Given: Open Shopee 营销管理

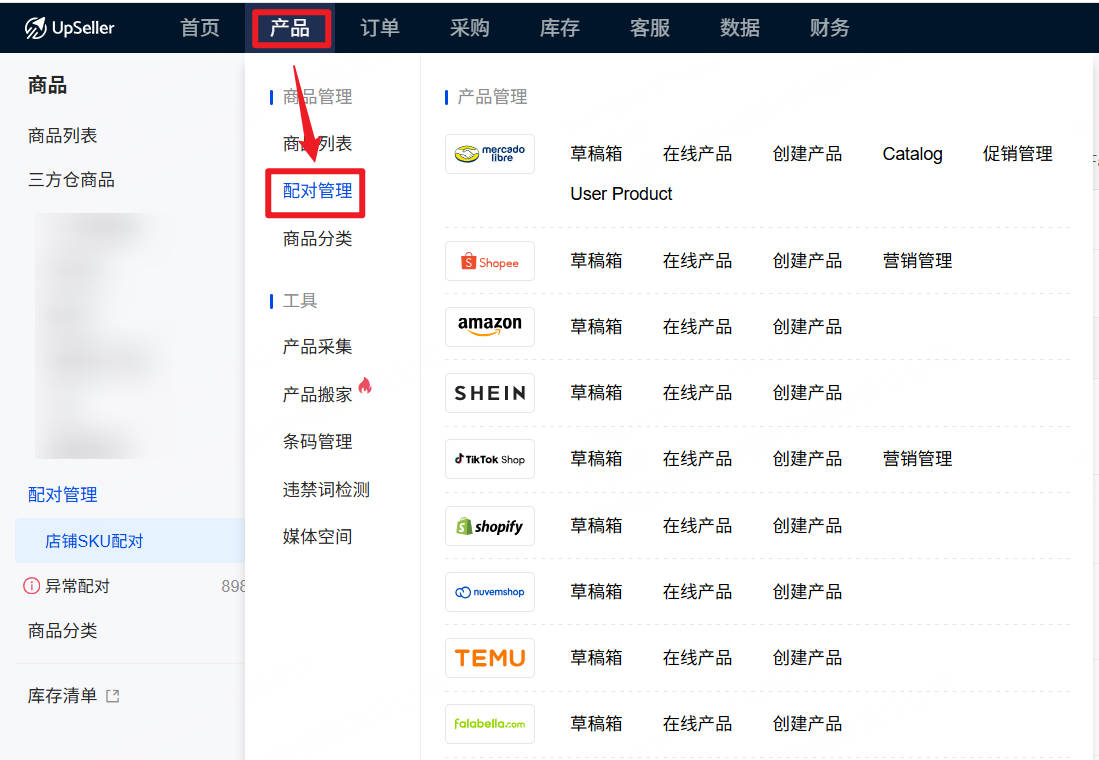Looking at the screenshot, I should [917, 261].
